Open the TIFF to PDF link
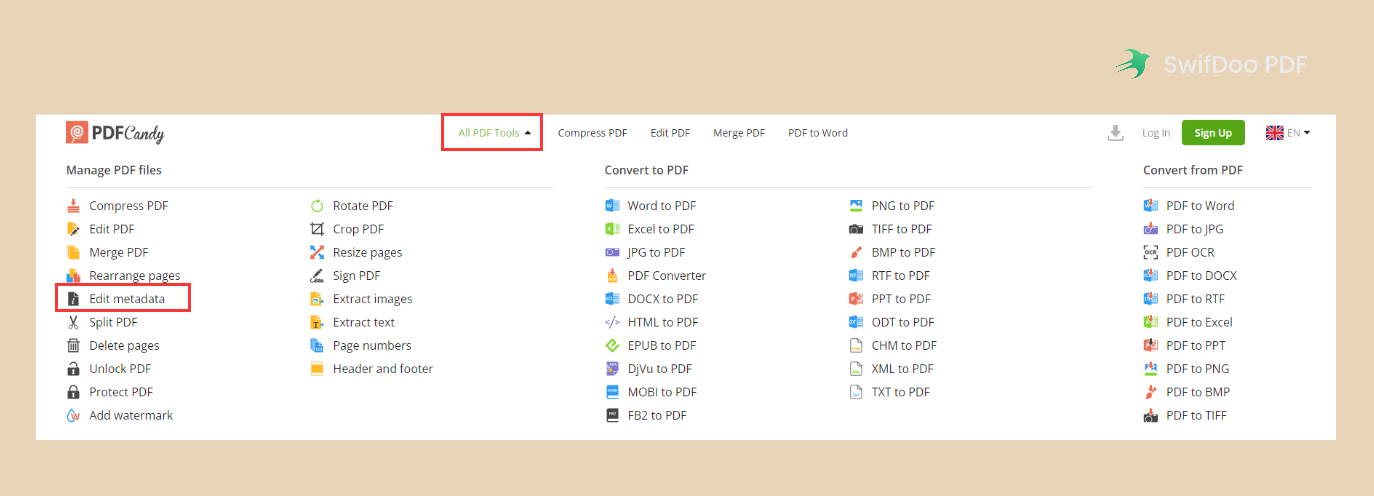This screenshot has width=1374, height=496. [x=903, y=229]
